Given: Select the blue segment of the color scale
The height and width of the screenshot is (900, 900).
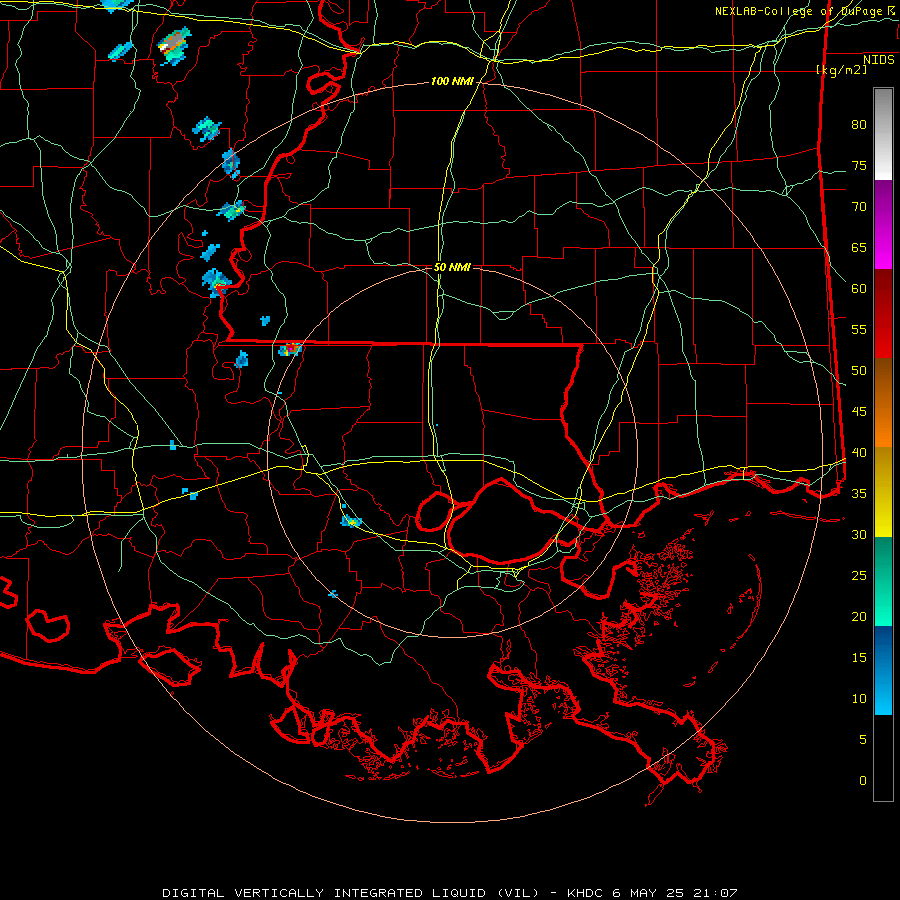Looking at the screenshot, I should point(883,670).
